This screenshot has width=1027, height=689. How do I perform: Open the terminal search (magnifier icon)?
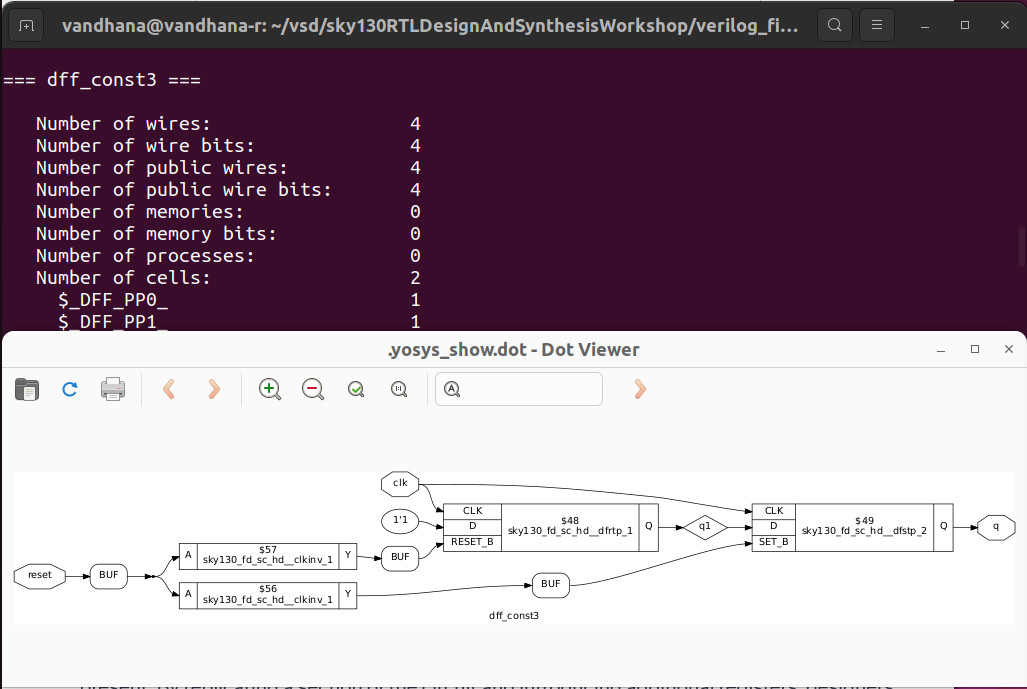834,25
